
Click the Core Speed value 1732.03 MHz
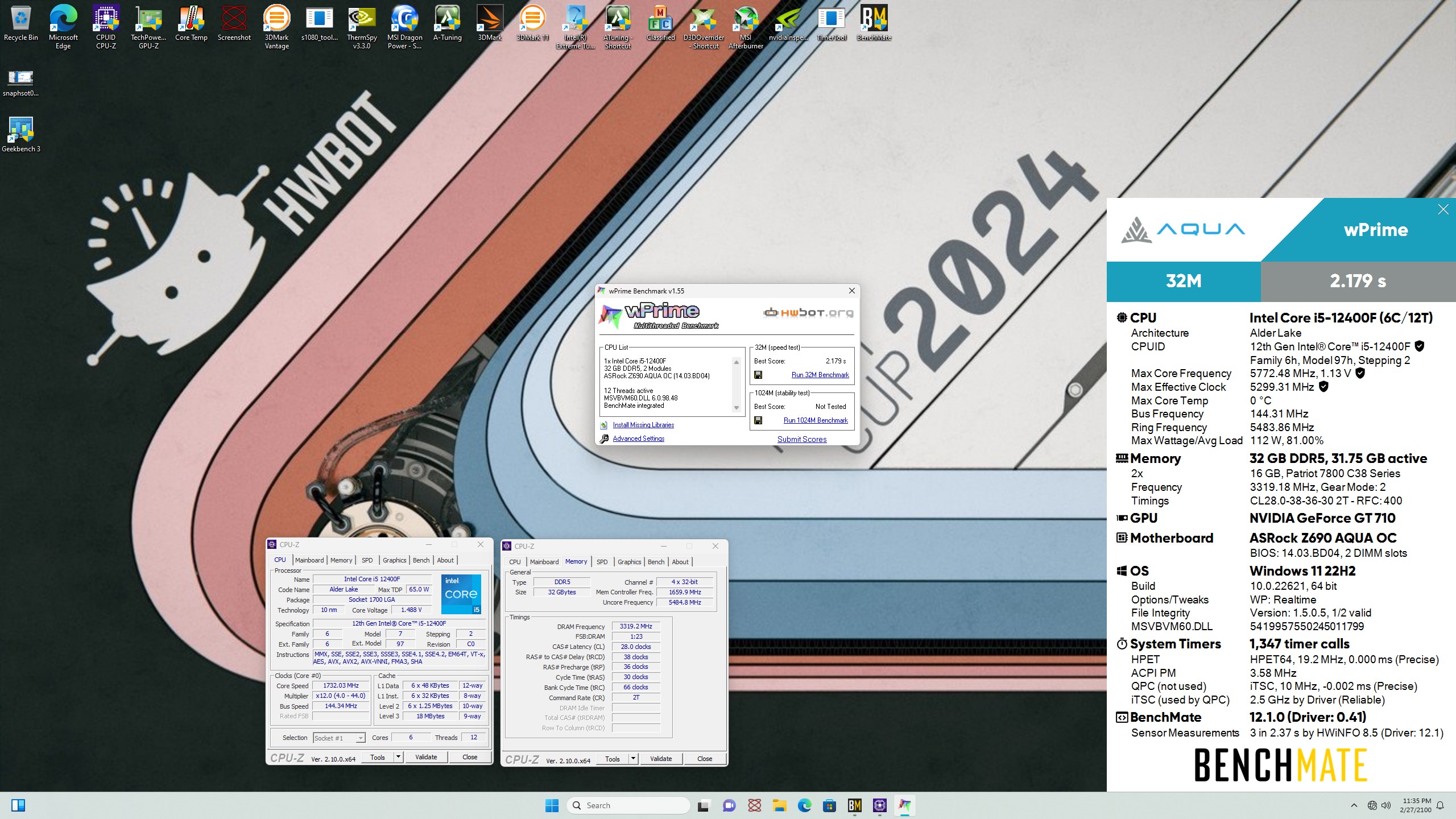tap(341, 686)
